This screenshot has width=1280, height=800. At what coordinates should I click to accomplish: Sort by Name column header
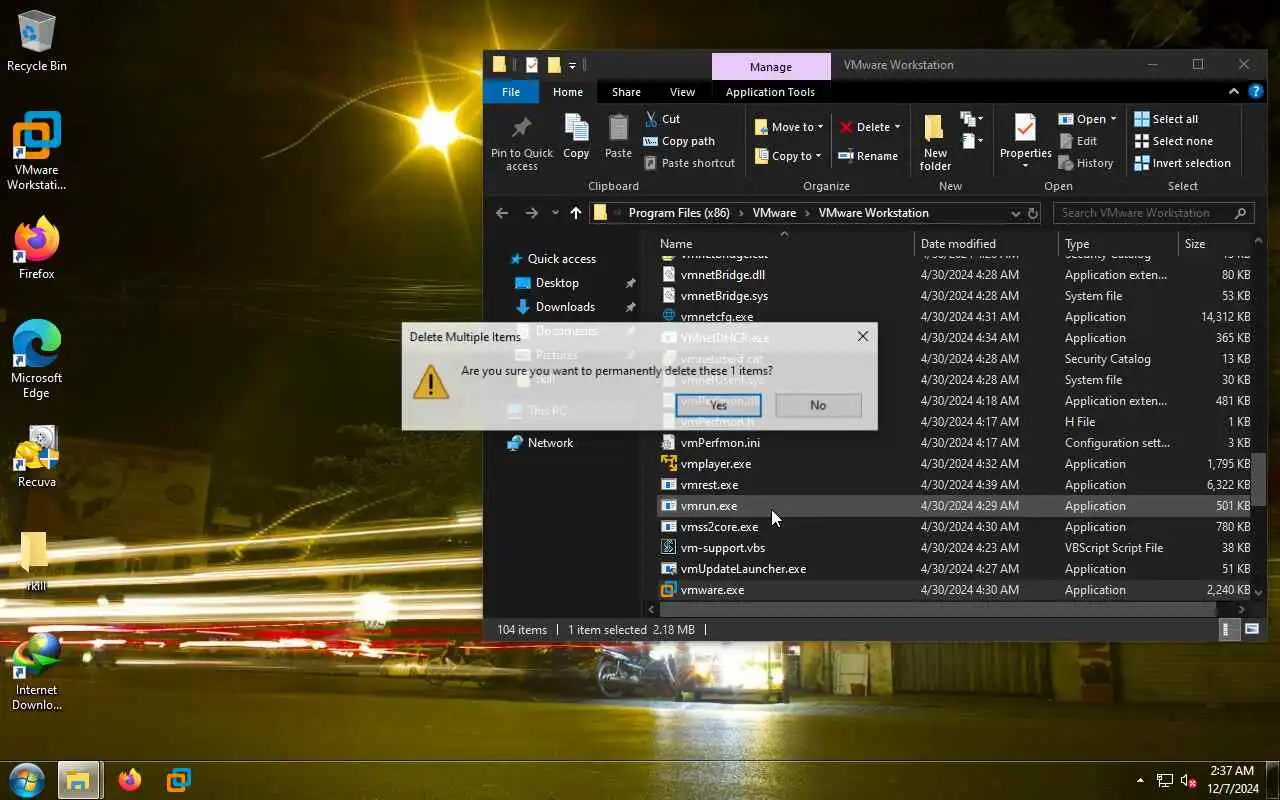[786, 244]
